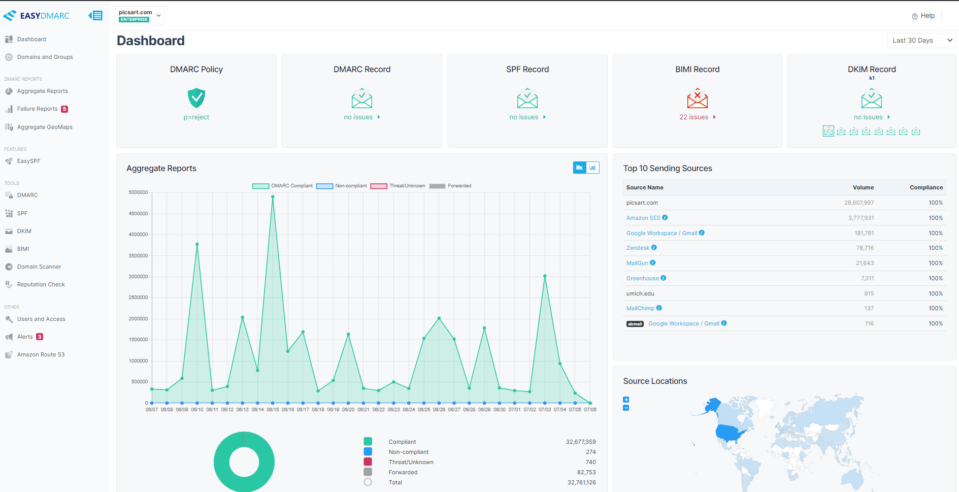Toggle Forwarded series in chart legend
The height and width of the screenshot is (492, 959).
450,185
